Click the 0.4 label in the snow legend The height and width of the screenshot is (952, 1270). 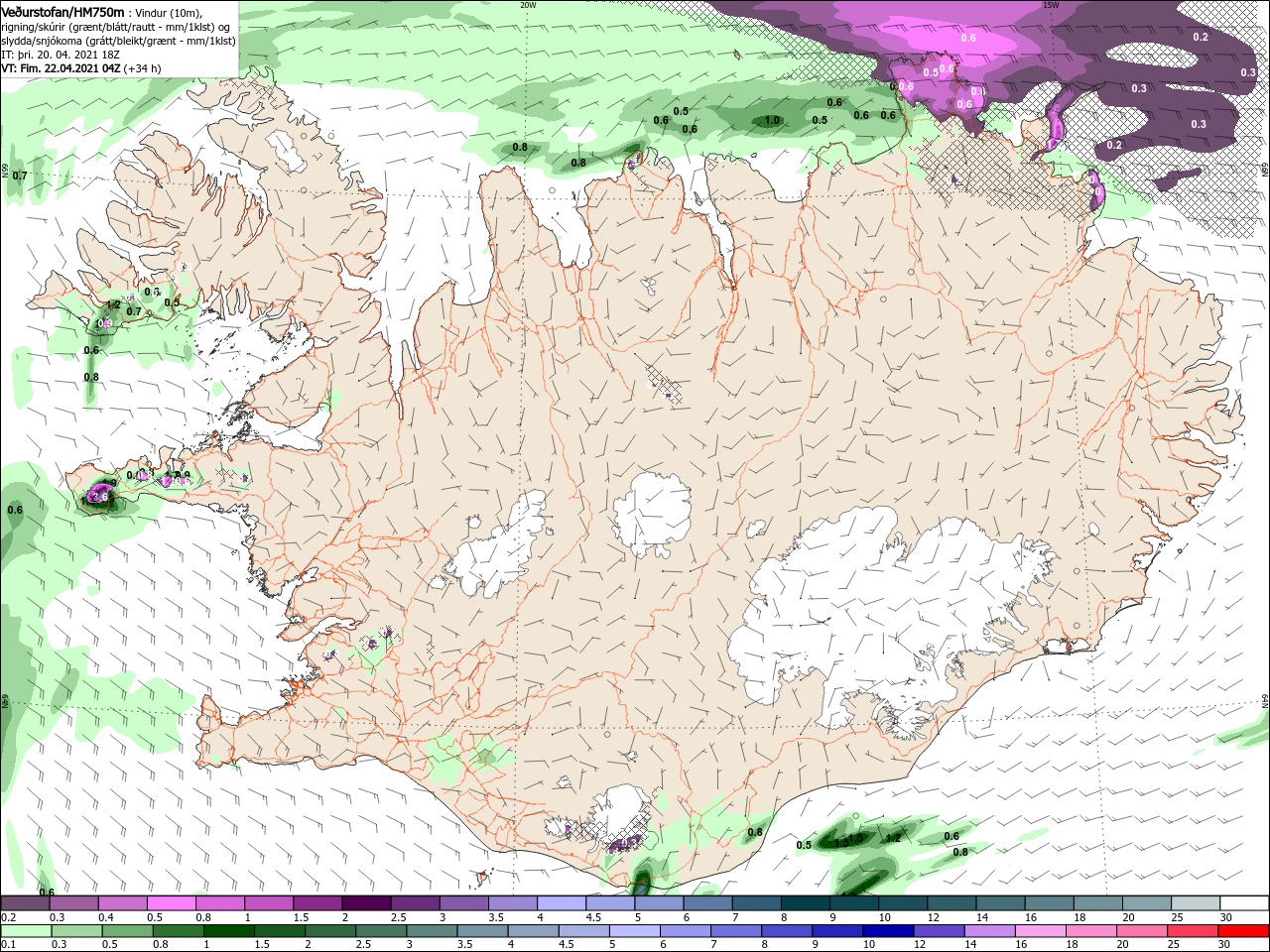coord(106,917)
